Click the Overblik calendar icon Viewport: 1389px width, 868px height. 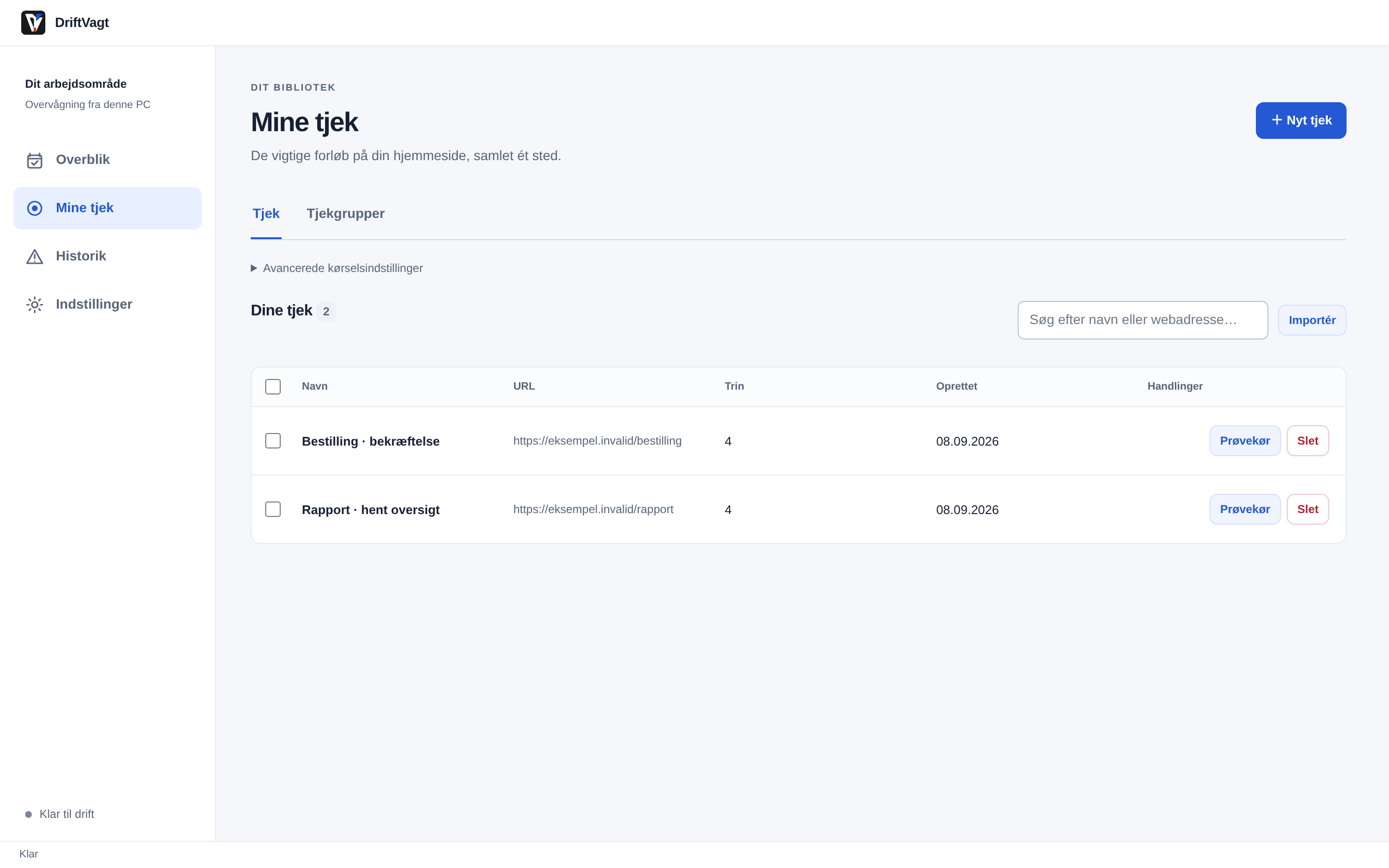point(34,160)
